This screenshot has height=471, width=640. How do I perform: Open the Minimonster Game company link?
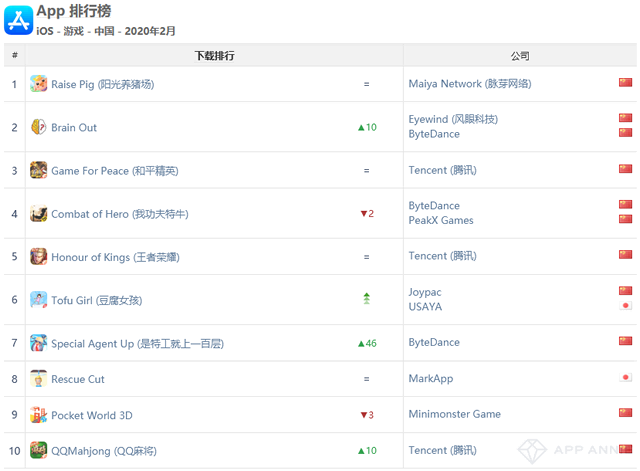[454, 414]
